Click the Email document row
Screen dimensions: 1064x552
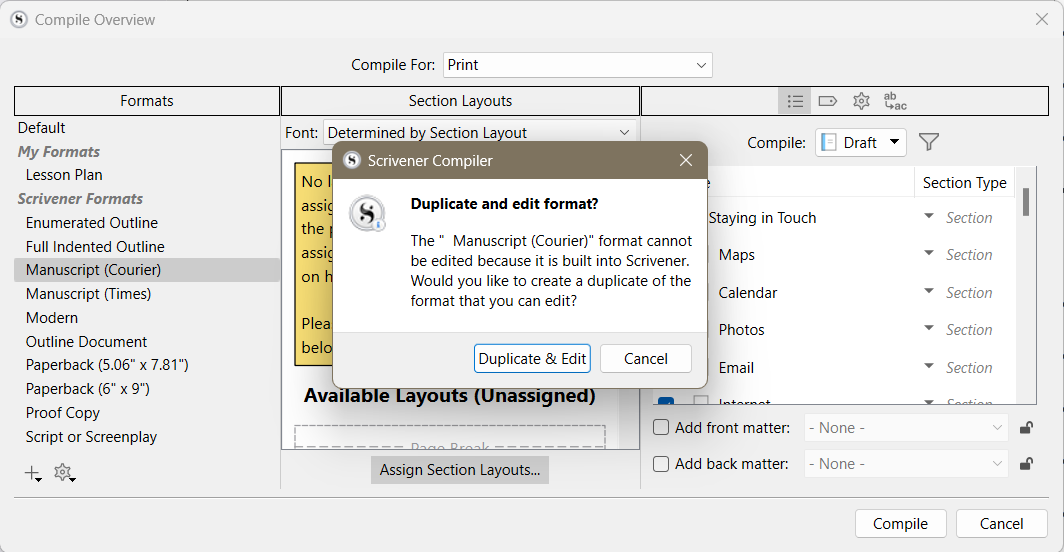pyautogui.click(x=736, y=367)
